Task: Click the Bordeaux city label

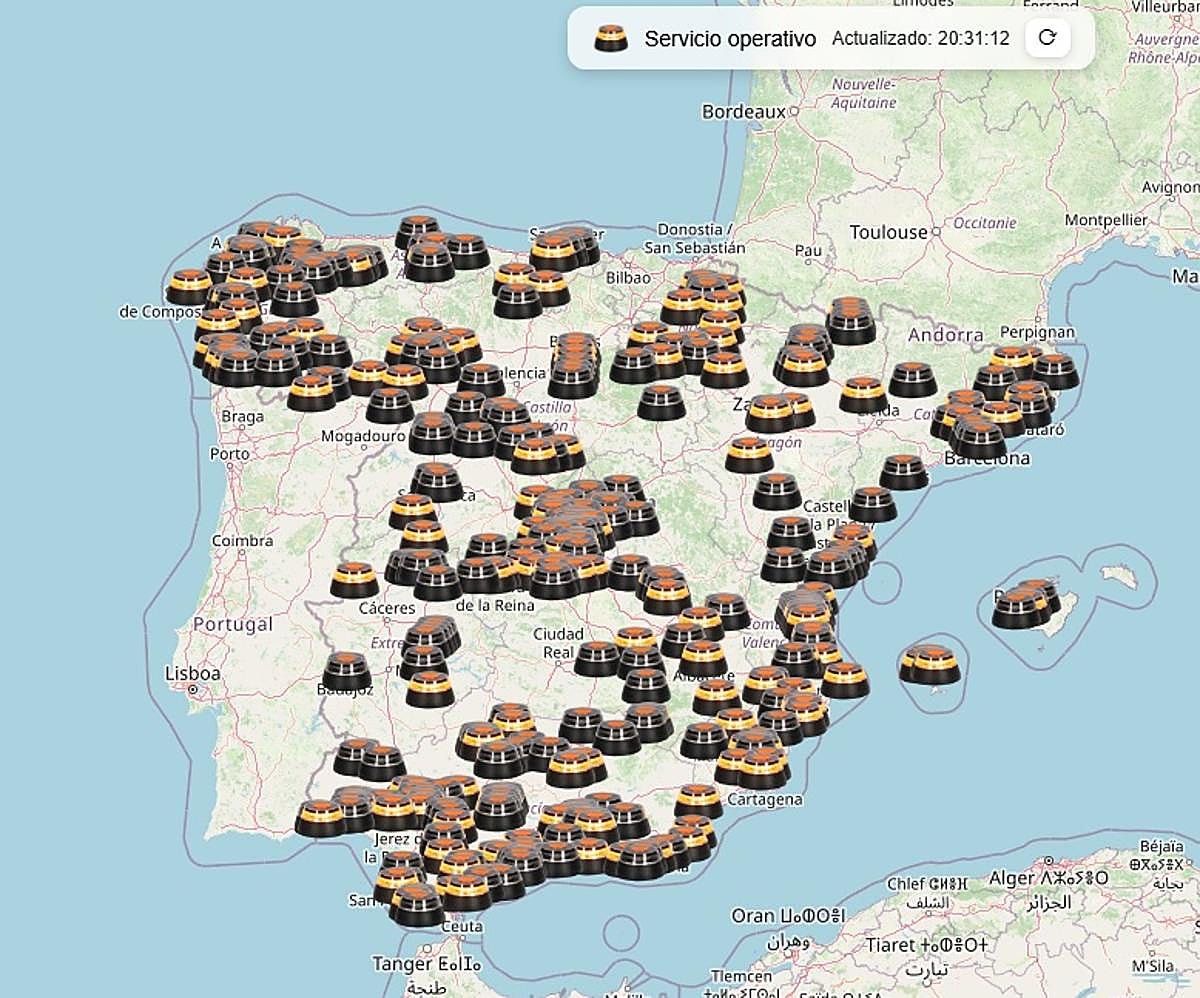Action: 744,112
